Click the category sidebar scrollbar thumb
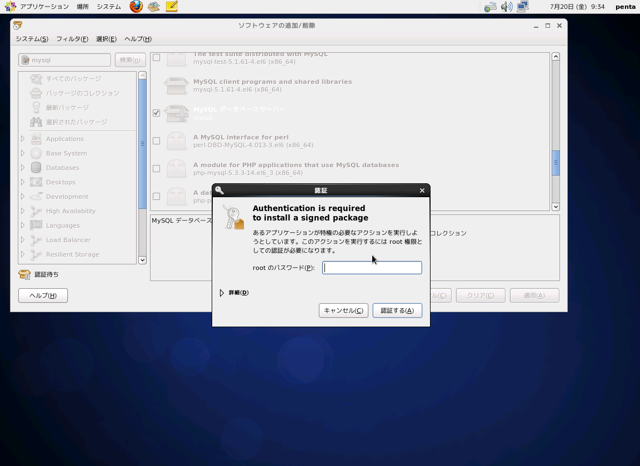 (x=142, y=144)
